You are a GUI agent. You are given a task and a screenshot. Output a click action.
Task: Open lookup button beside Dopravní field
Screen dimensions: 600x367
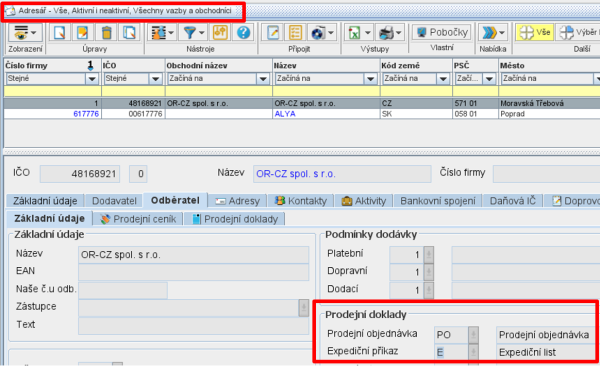pyautogui.click(x=429, y=272)
